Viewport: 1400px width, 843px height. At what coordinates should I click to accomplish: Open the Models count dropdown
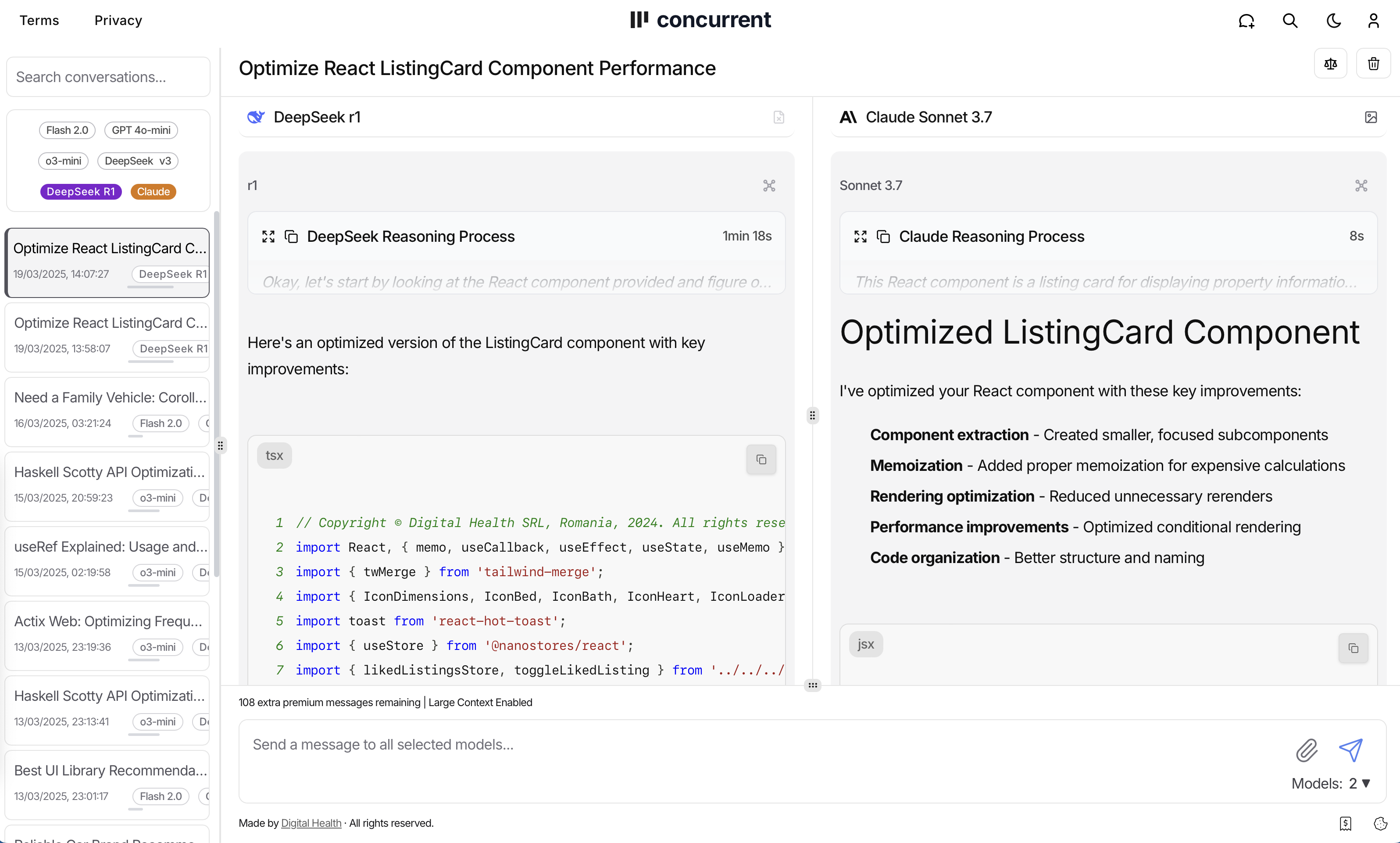click(1331, 783)
